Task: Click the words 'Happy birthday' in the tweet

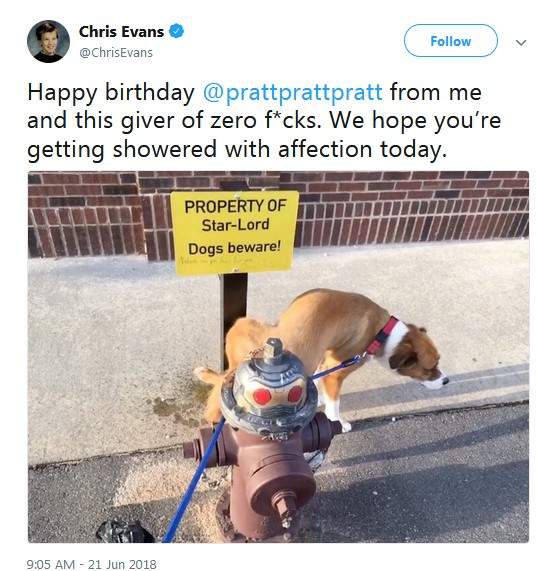Action: tap(111, 92)
